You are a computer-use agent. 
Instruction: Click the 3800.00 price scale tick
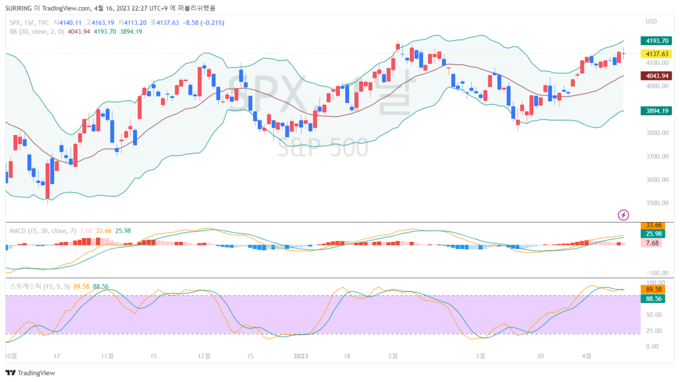click(x=657, y=133)
